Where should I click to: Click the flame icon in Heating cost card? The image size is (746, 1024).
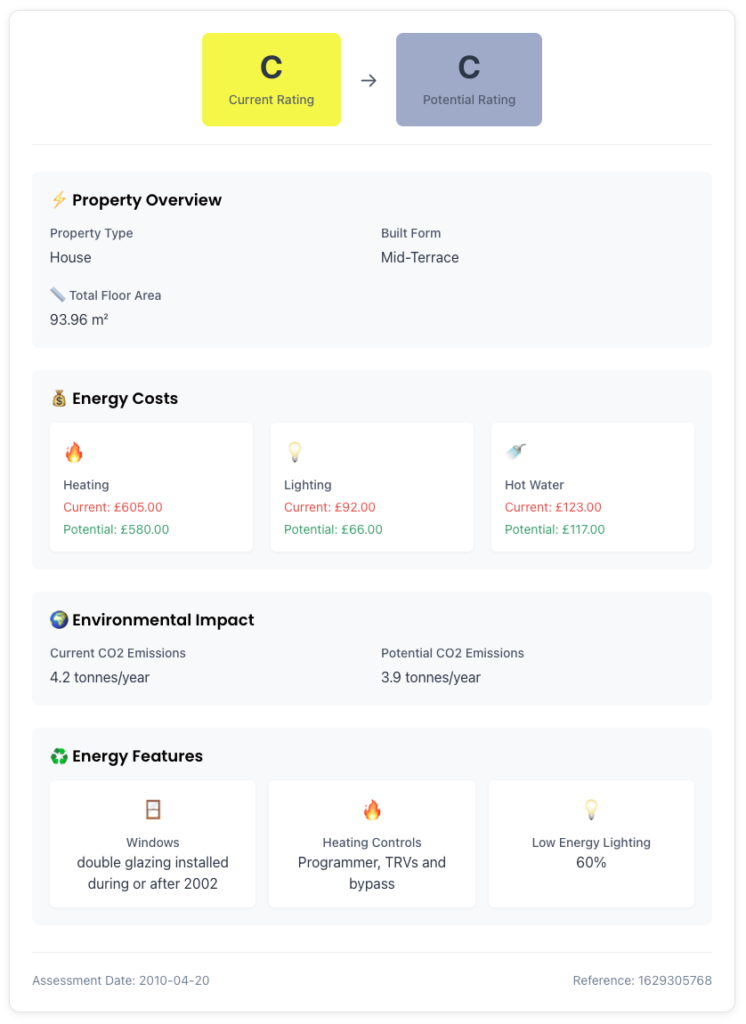(x=74, y=453)
